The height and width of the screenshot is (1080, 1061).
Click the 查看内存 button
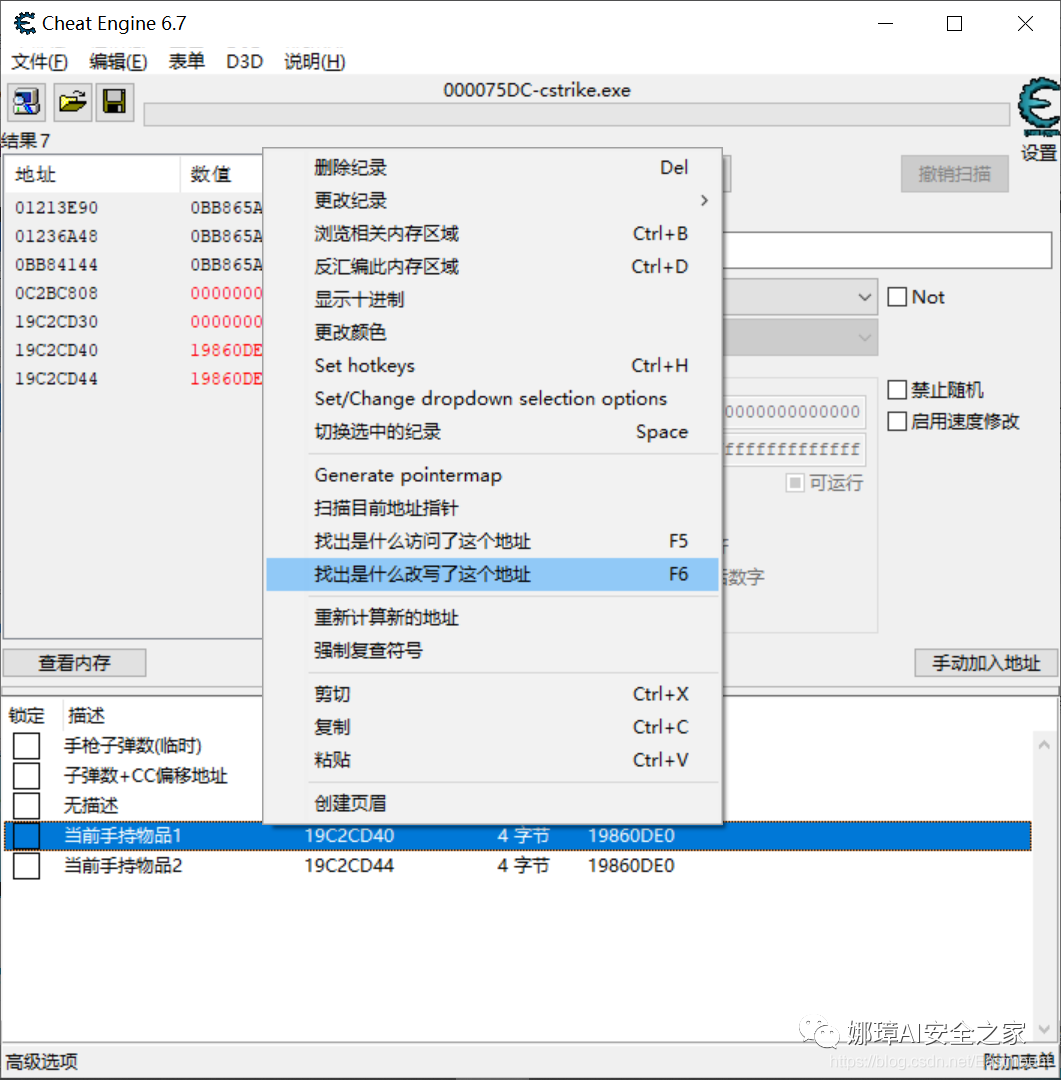pyautogui.click(x=74, y=663)
